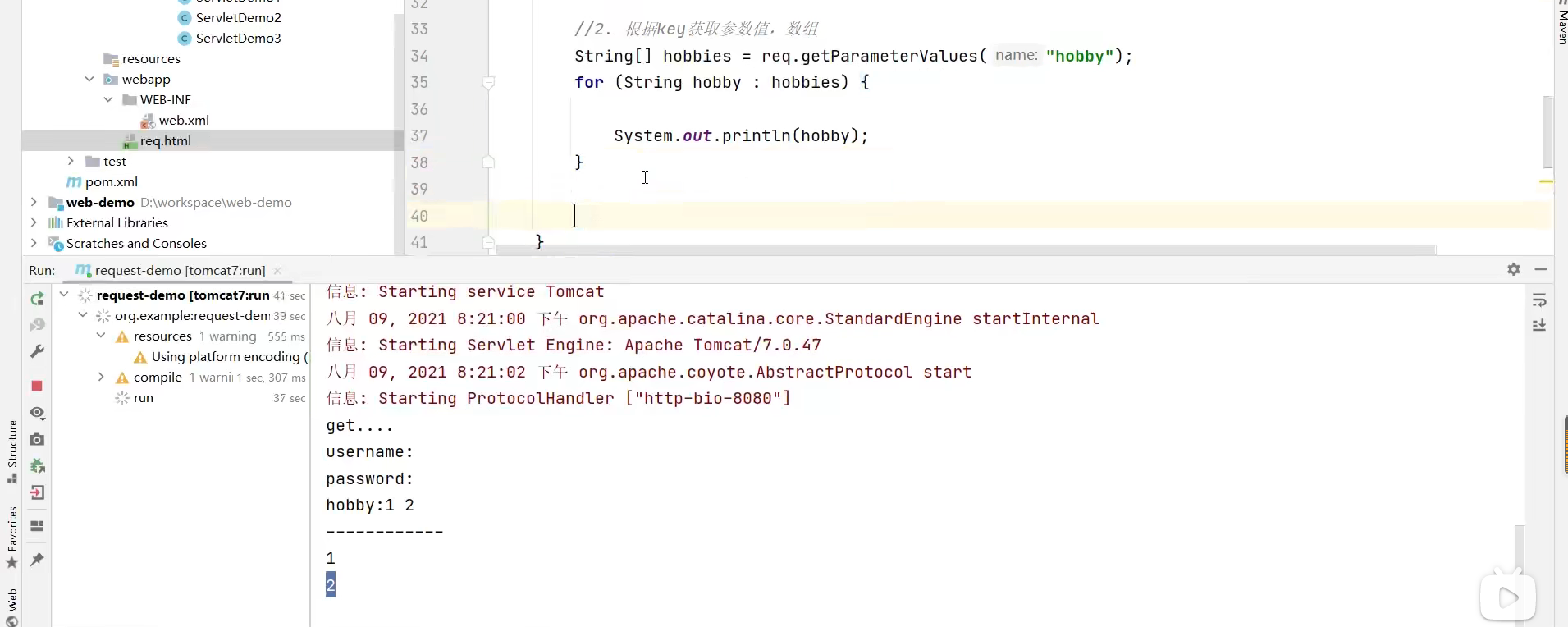Screen dimensions: 1568x627
Task: Collapse org.example:request-demo node
Action: 83,315
